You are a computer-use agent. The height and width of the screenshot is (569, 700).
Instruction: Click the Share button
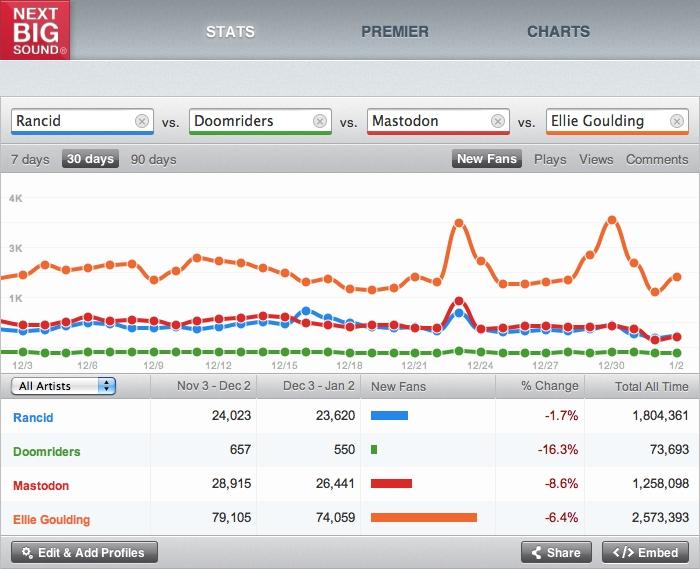click(556, 552)
